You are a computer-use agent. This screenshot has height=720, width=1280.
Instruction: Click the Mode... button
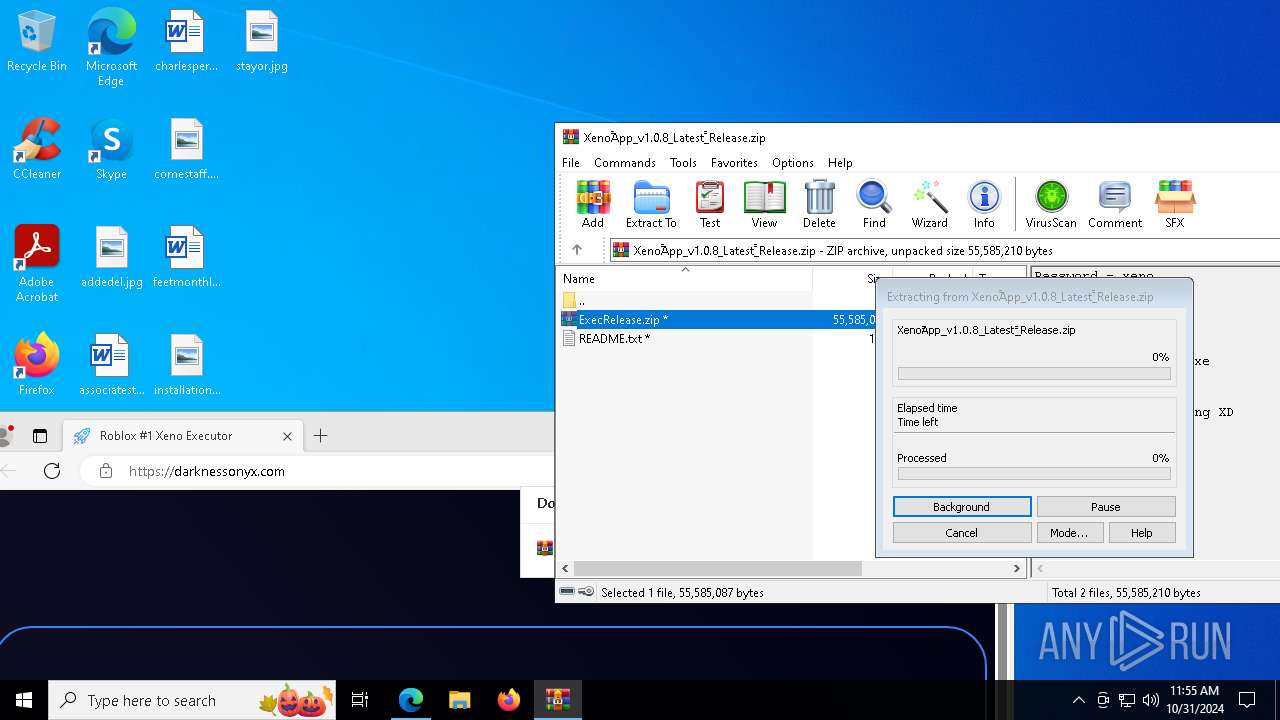coord(1069,533)
